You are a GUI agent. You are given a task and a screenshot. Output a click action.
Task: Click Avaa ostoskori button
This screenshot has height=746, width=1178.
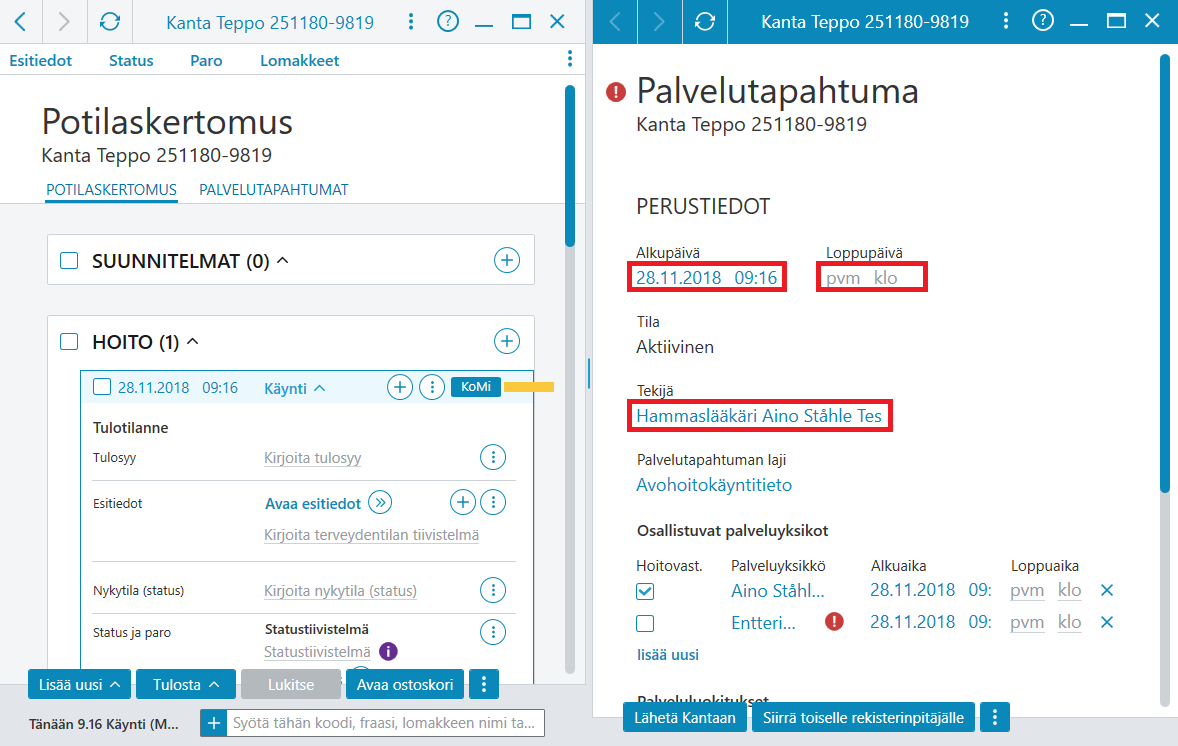pos(405,684)
